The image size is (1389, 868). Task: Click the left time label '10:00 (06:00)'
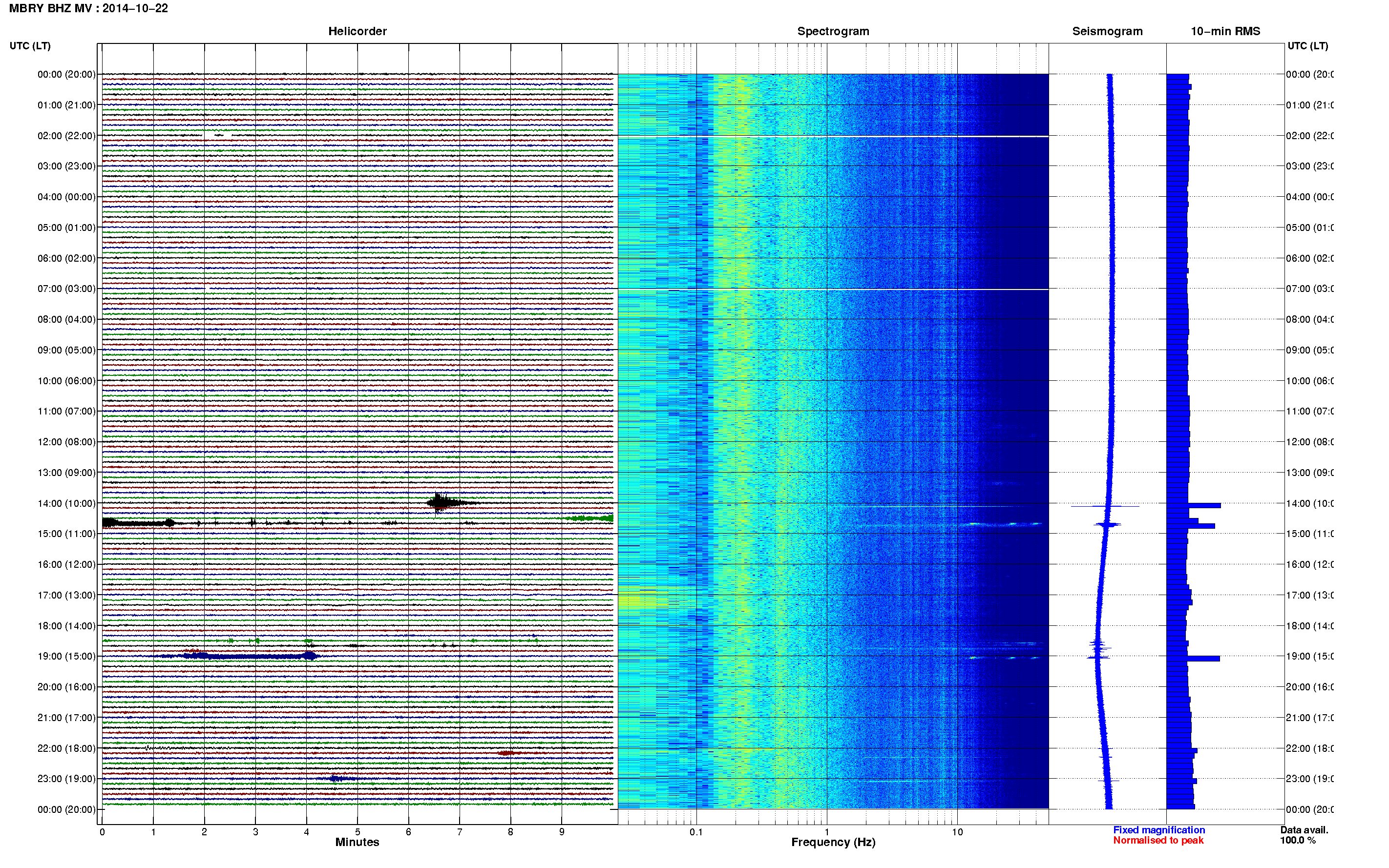pyautogui.click(x=66, y=381)
